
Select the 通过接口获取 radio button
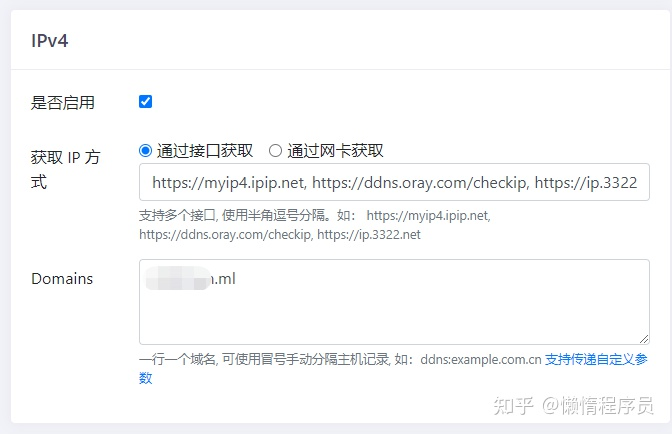[145, 150]
